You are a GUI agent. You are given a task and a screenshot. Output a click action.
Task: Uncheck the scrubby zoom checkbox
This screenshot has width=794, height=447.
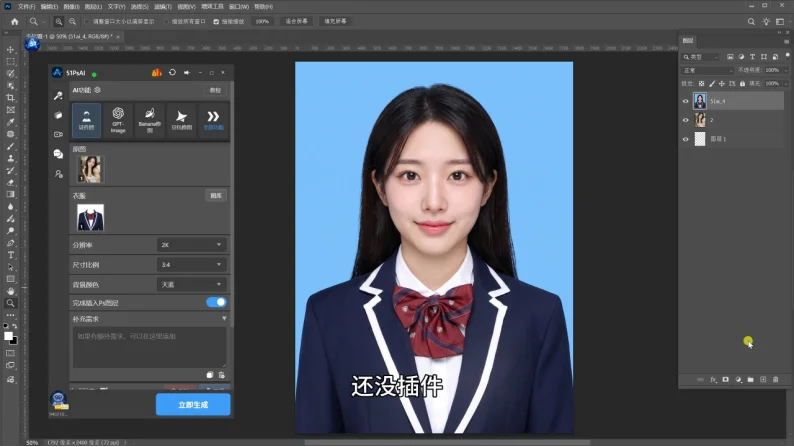pos(216,22)
